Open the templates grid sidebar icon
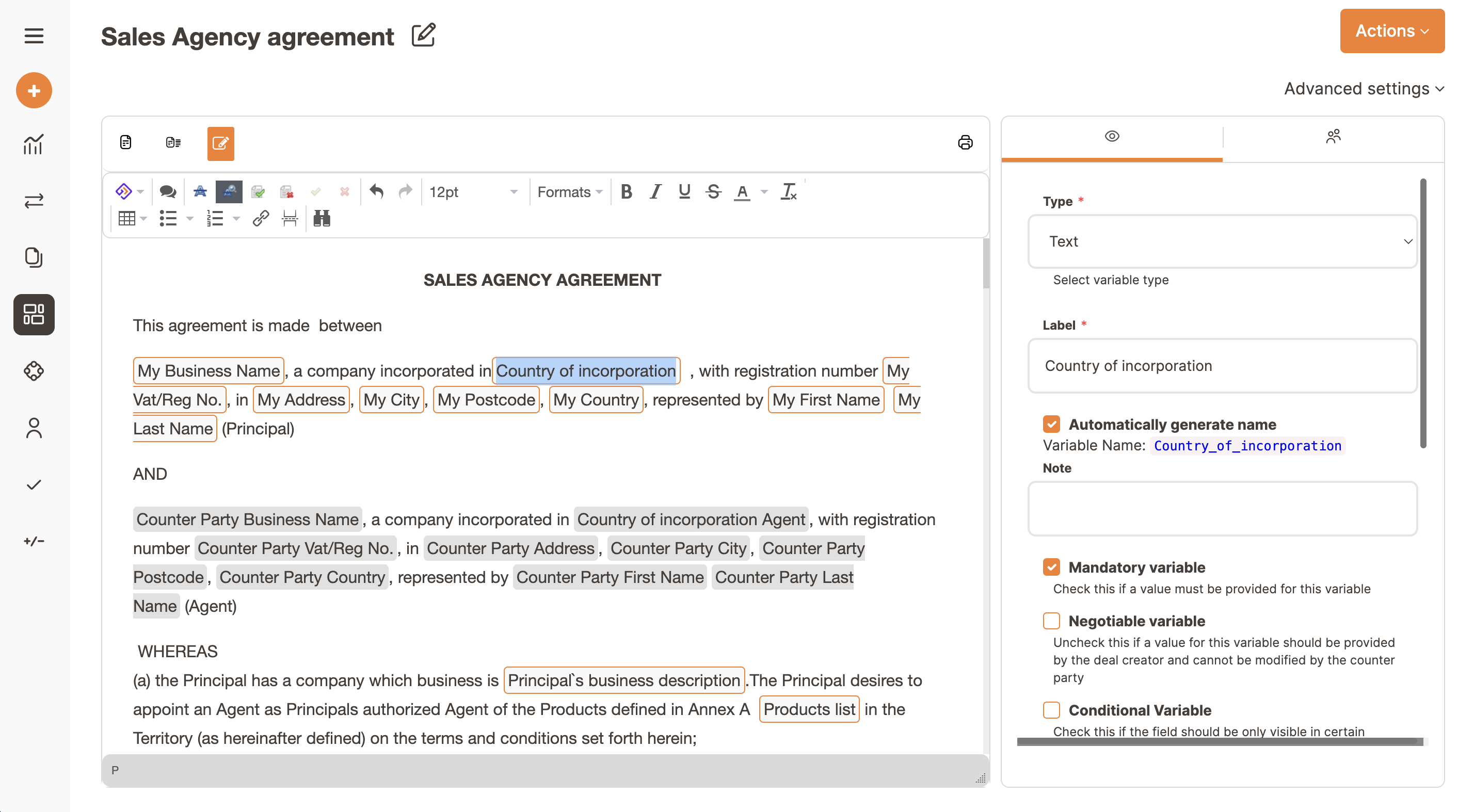 (34, 315)
